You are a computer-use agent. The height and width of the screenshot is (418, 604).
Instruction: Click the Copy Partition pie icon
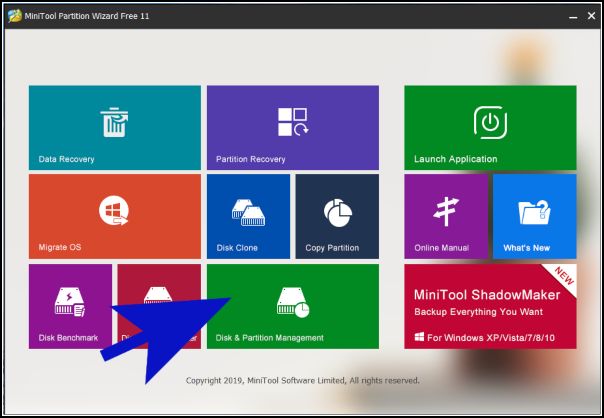338,213
